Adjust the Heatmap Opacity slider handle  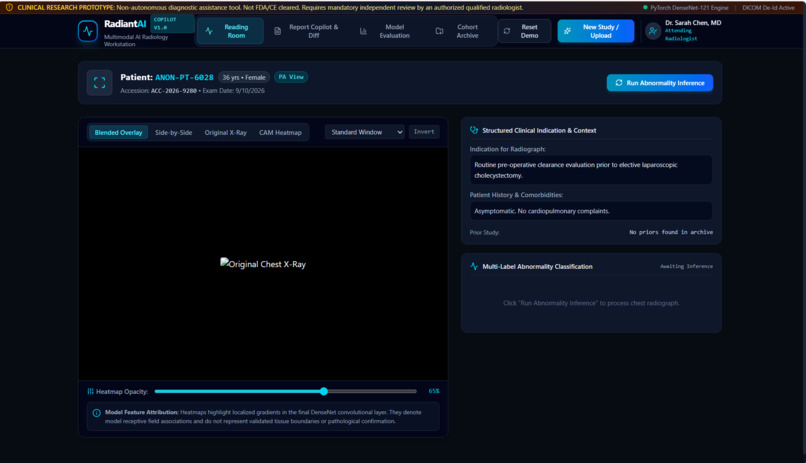(x=324, y=391)
